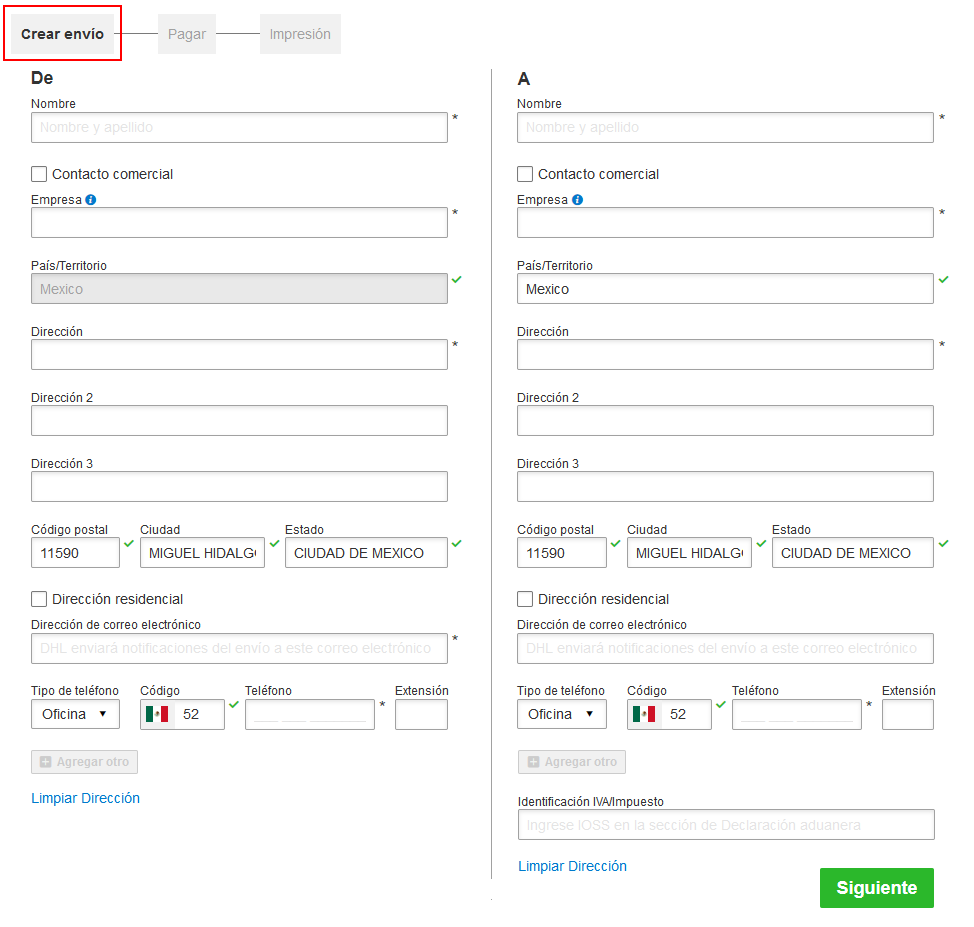Click sender Limpiar Dirección link
This screenshot has height=927, width=974.
click(85, 798)
